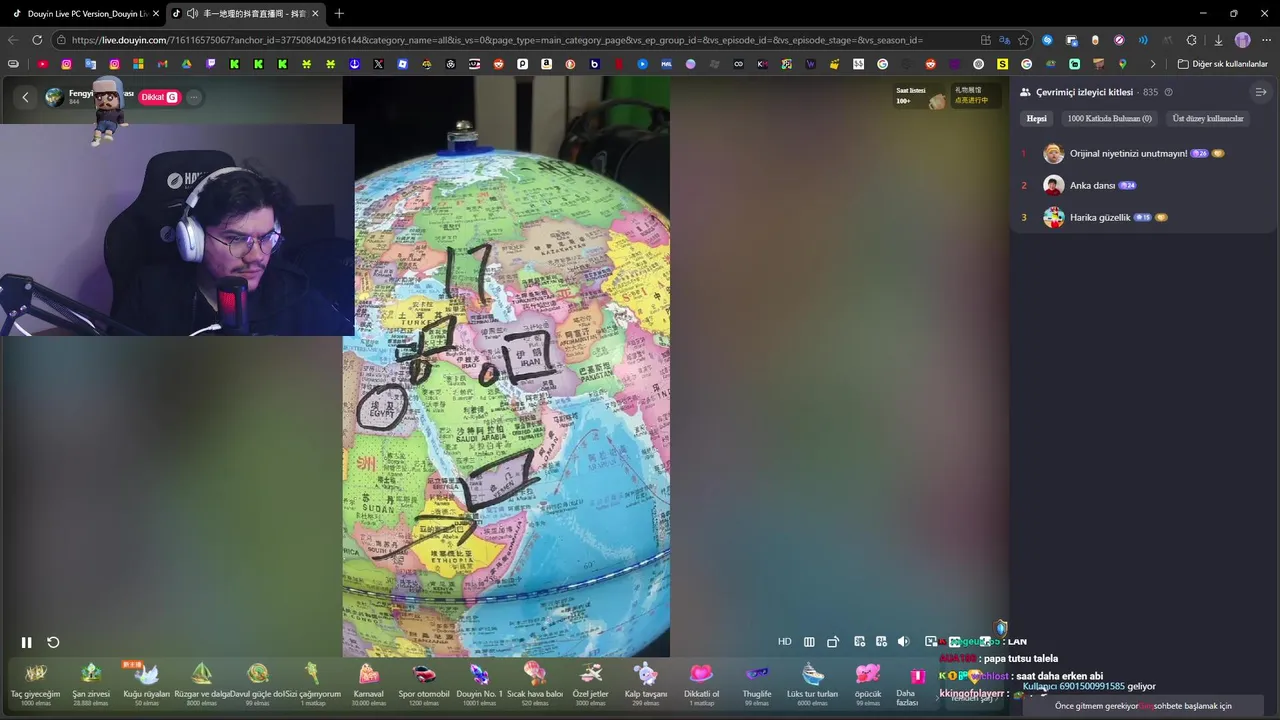This screenshot has width=1280, height=720.
Task: Bookmark this page with the star icon
Action: [1023, 40]
